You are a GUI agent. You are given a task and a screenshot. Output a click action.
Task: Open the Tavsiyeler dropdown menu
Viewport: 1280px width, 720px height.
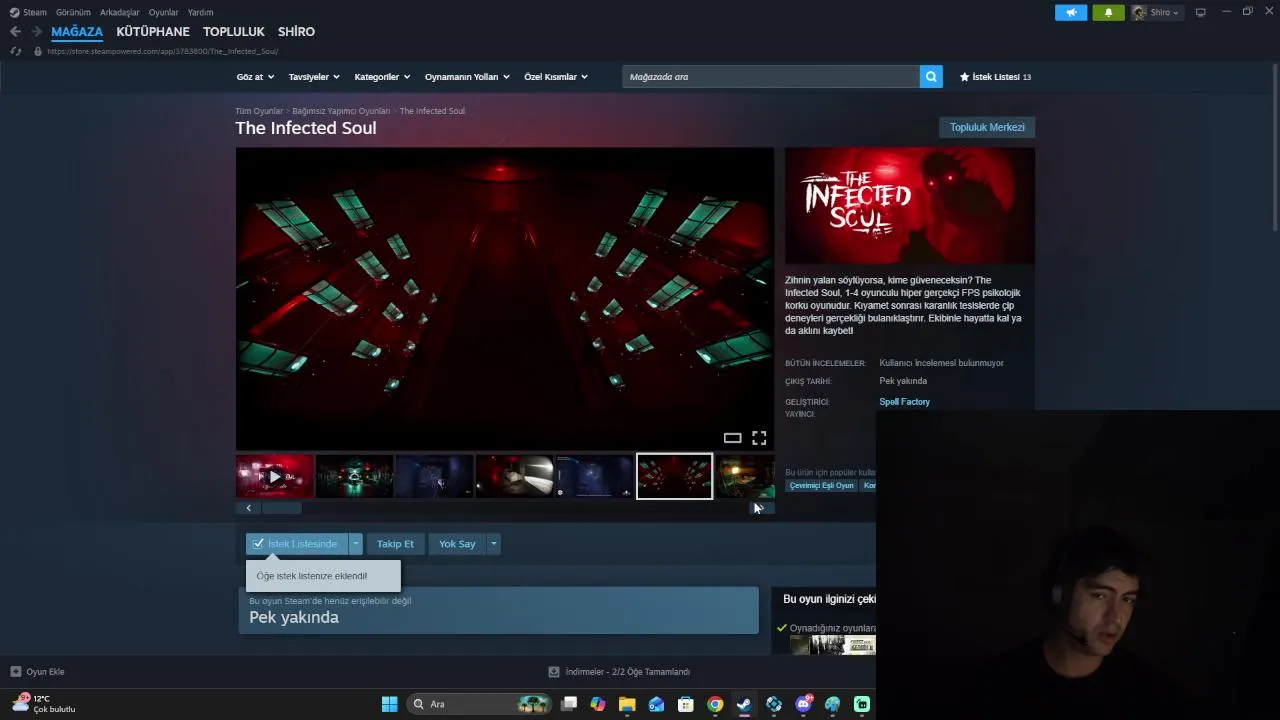[x=314, y=77]
